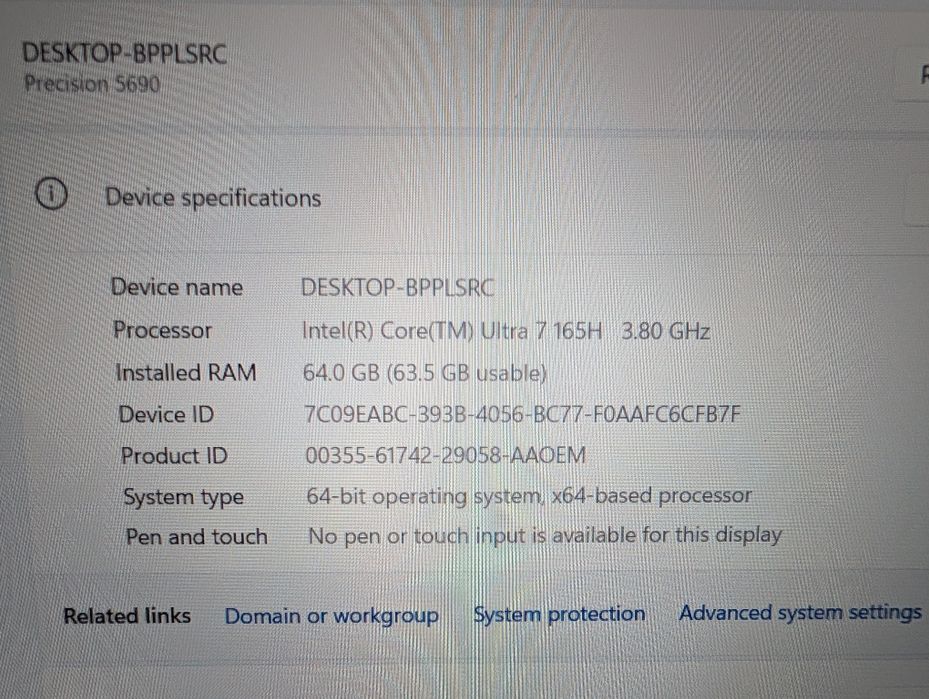Screen dimensions: 929x699
Task: Select the 64-bit operating system value
Action: 529,496
